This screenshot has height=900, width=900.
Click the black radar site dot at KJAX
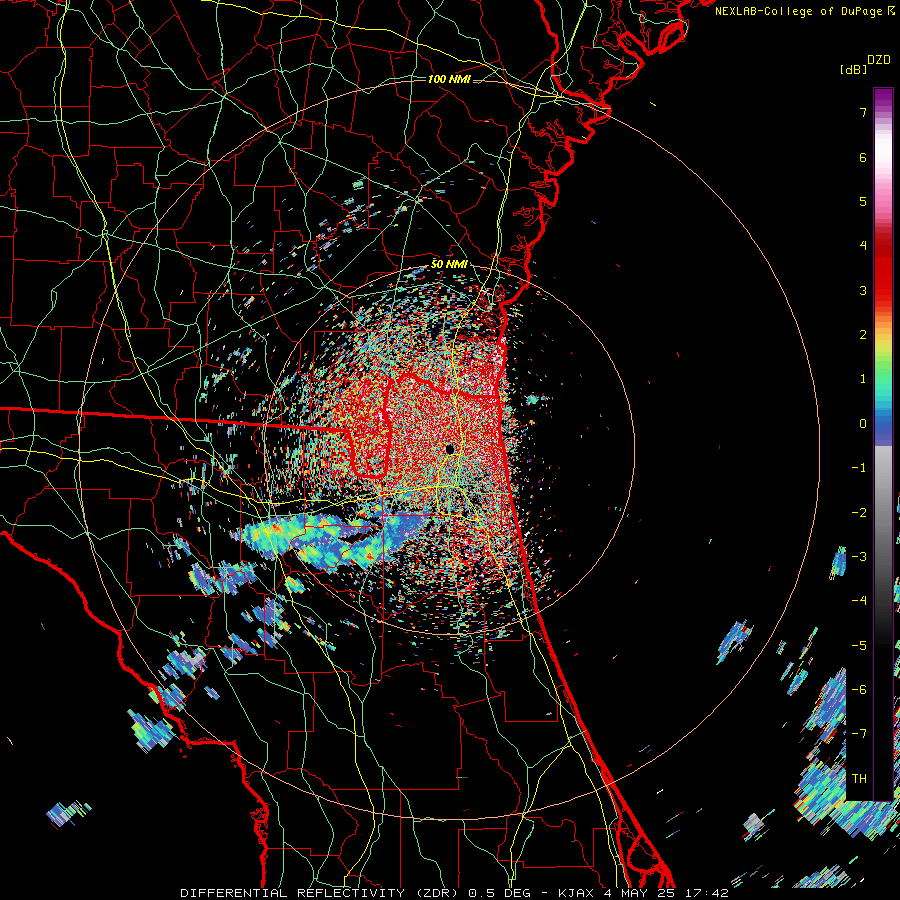pyautogui.click(x=450, y=449)
